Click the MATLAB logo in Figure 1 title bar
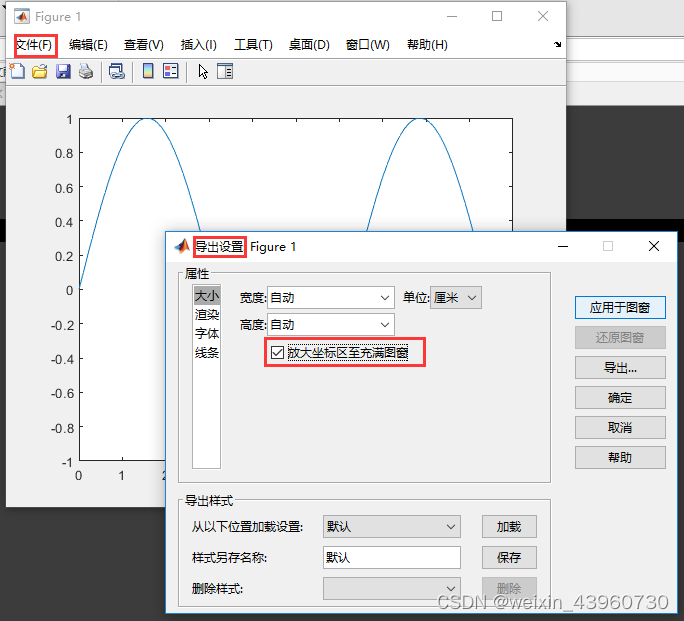Viewport: 684px width, 621px height. [x=22, y=17]
